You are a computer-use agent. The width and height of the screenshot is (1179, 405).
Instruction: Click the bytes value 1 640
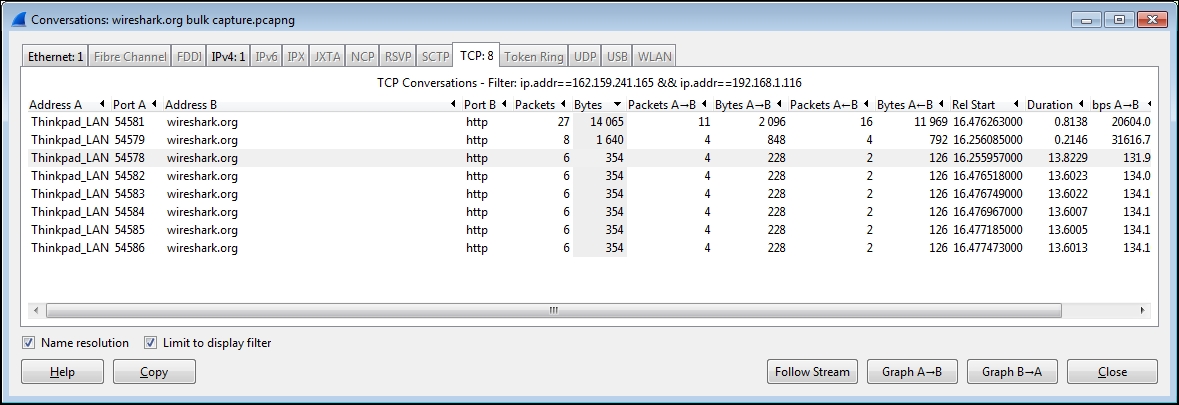(x=610, y=140)
